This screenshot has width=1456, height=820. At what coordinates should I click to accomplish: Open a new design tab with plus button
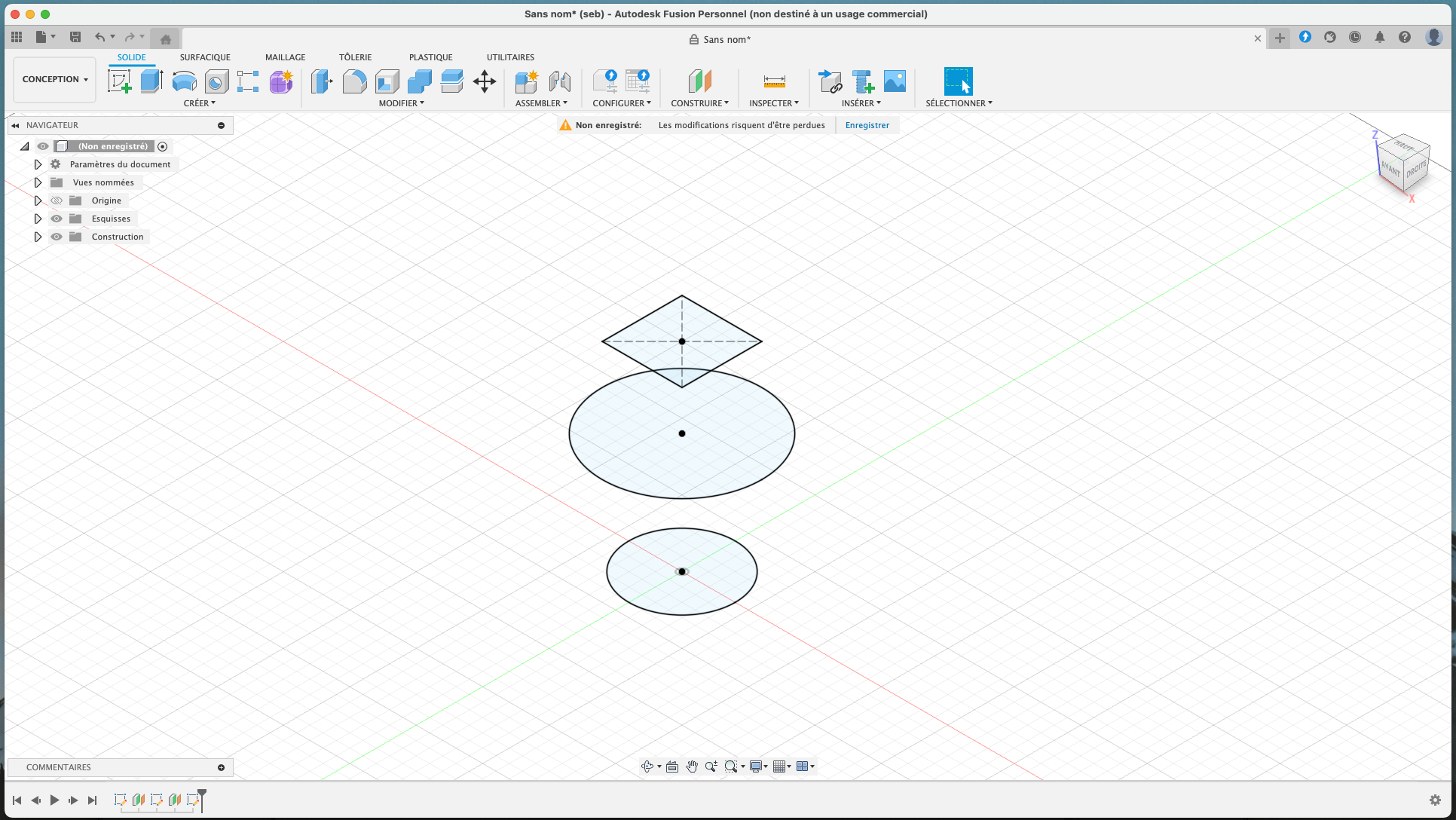point(1280,38)
